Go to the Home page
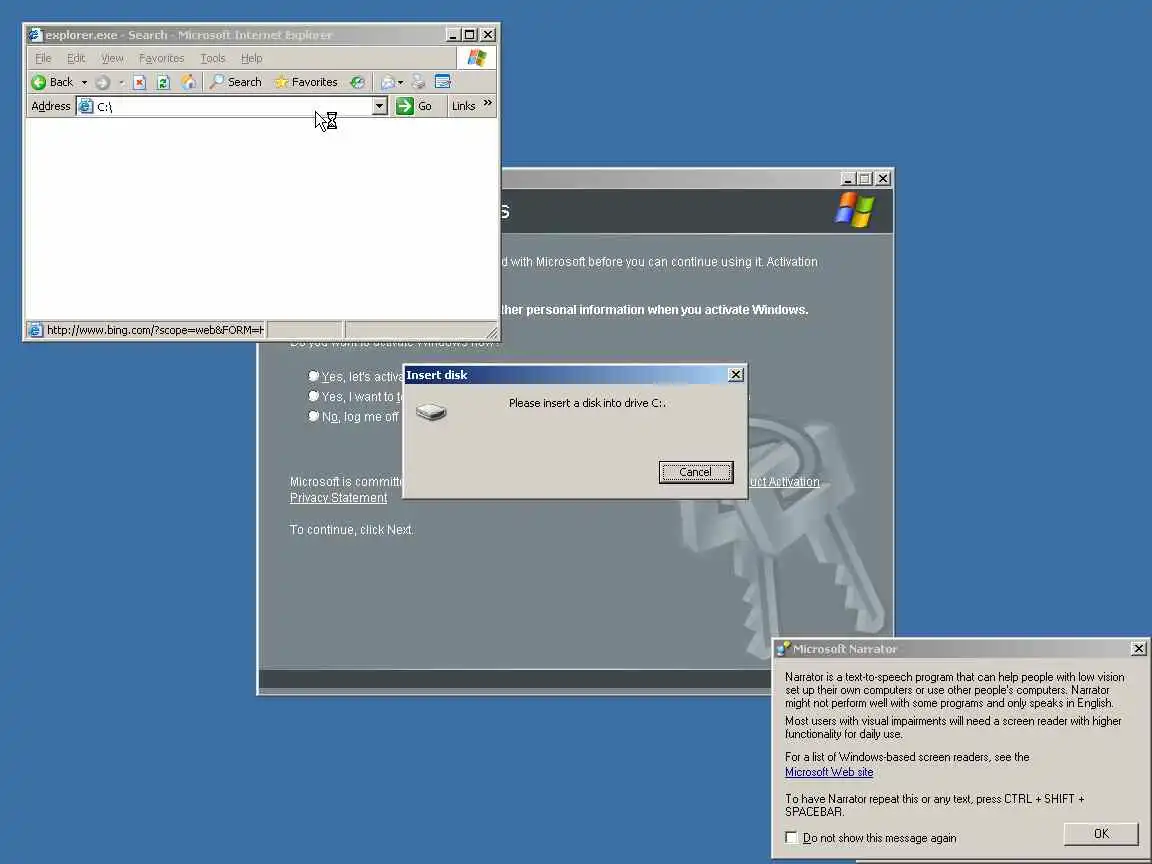The image size is (1152, 864). 188,82
